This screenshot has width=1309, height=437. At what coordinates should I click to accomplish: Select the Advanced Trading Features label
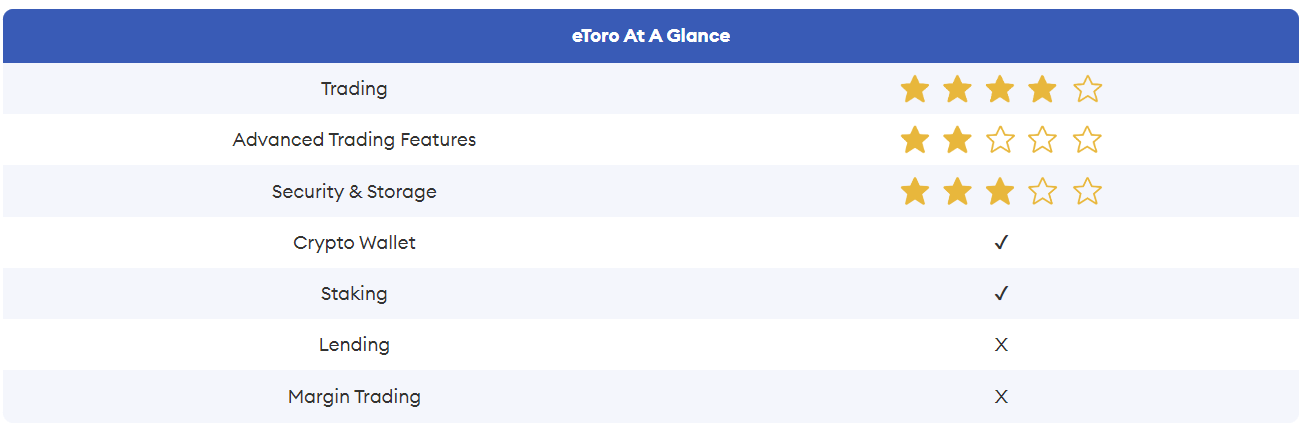tap(354, 140)
